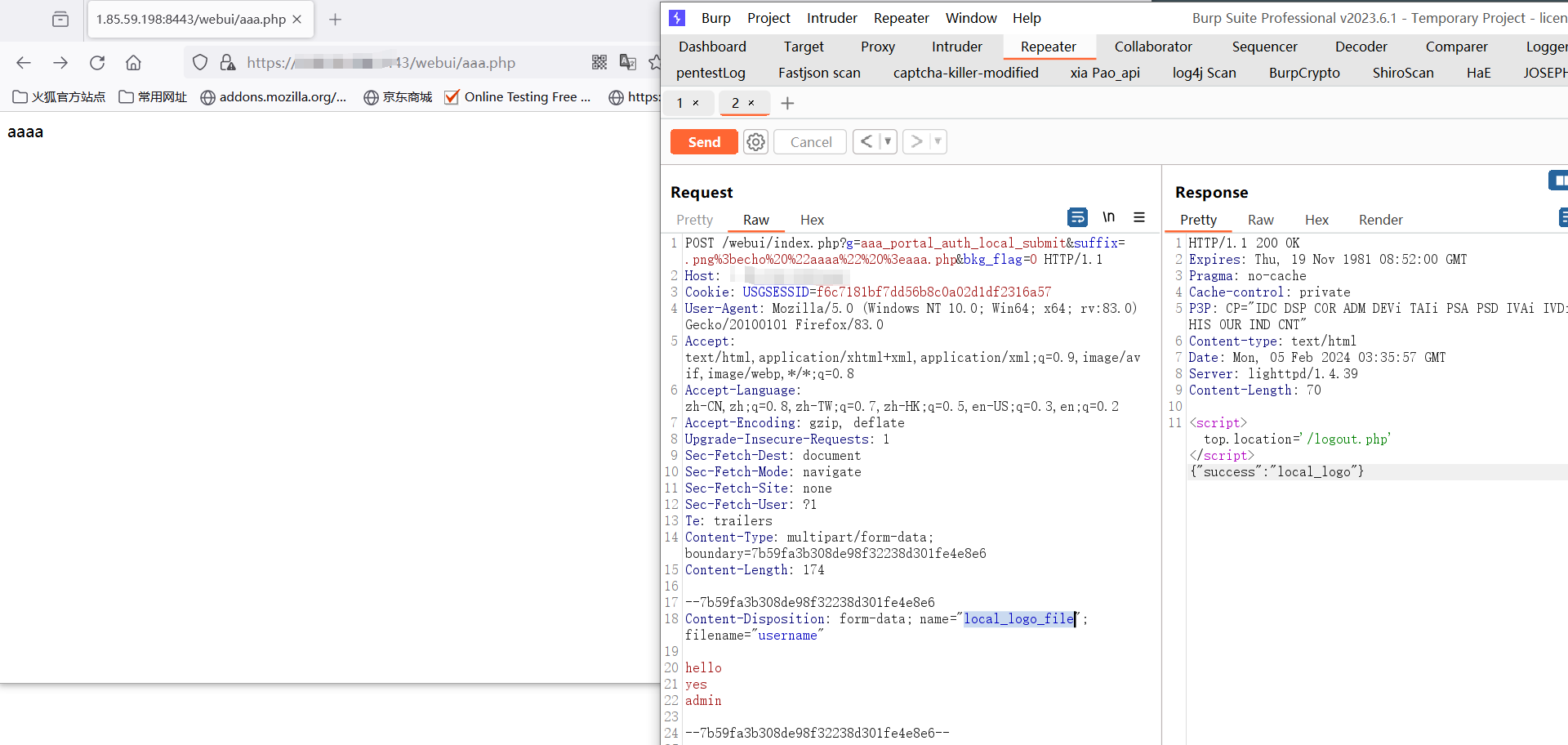Screen dimensions: 1568x745
Task: Send the request in Repeater
Action: (704, 142)
